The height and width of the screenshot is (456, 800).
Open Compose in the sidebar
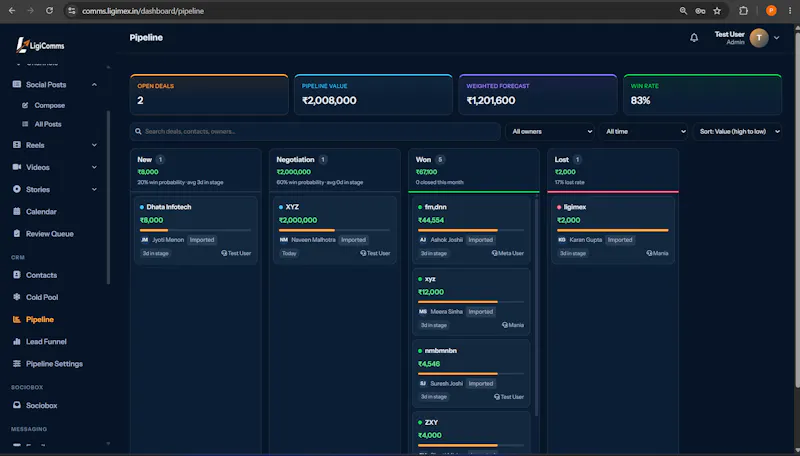pyautogui.click(x=49, y=105)
